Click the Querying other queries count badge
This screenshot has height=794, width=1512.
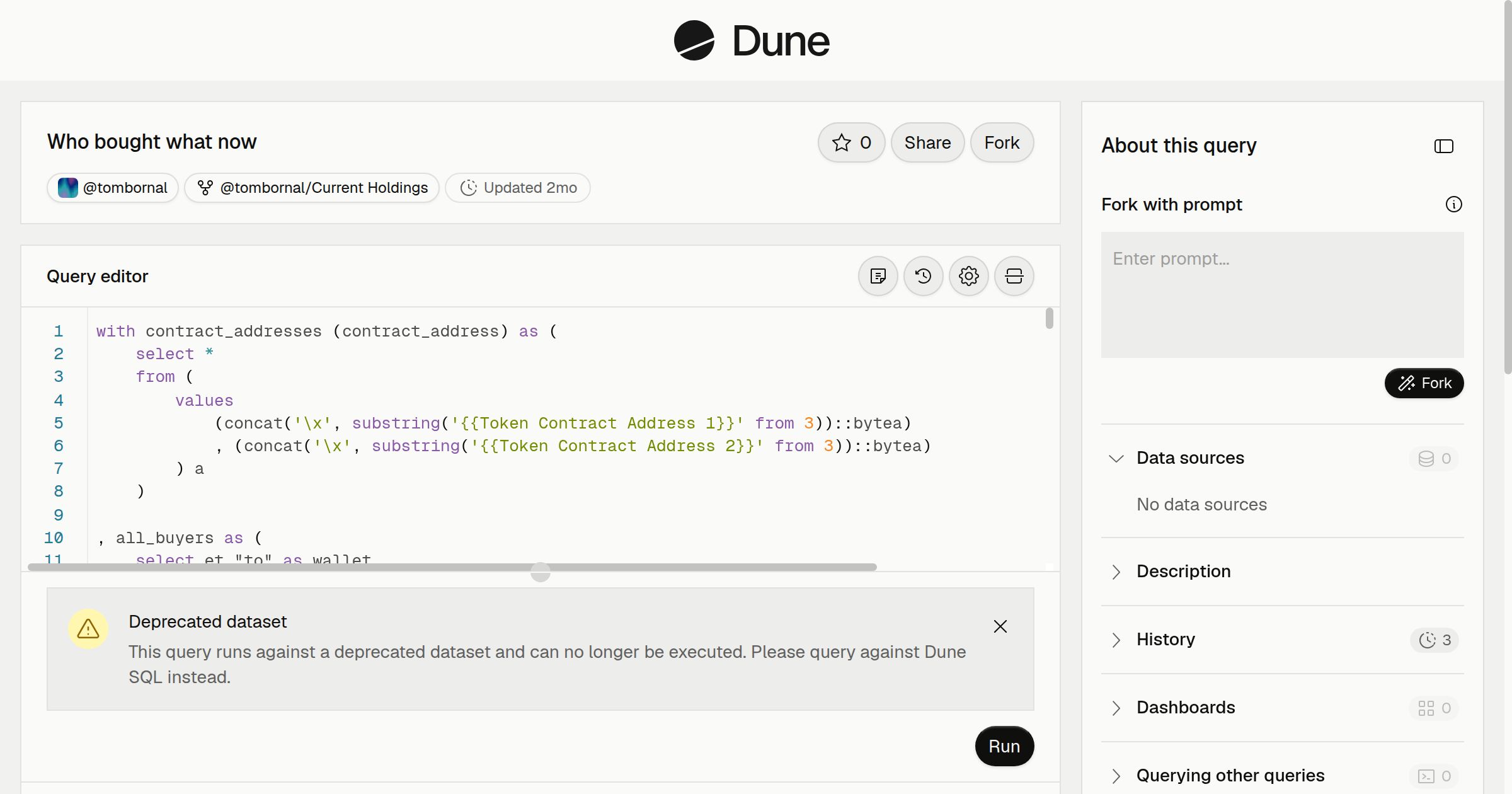(x=1434, y=776)
